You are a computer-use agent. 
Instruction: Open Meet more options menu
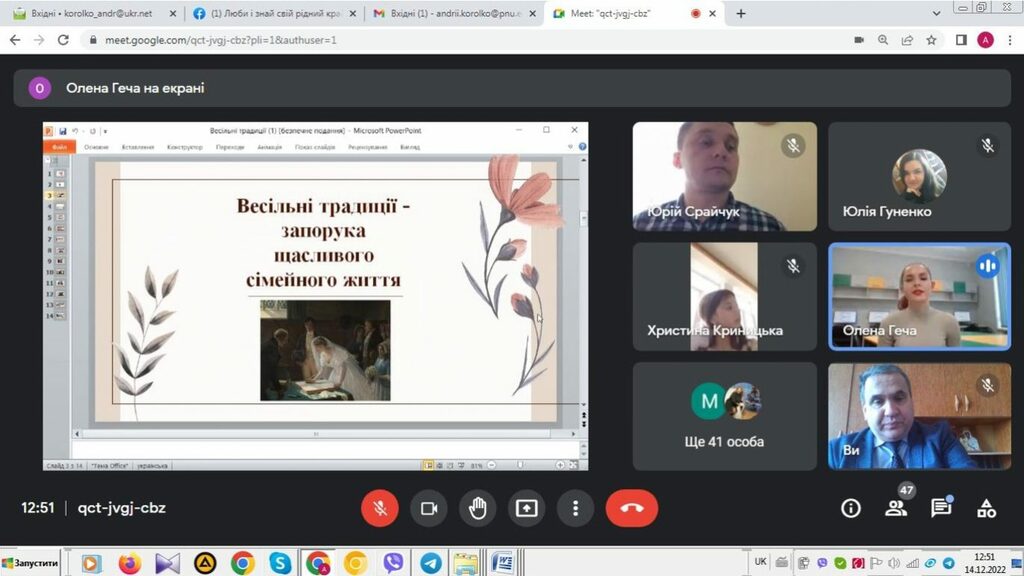[x=575, y=508]
